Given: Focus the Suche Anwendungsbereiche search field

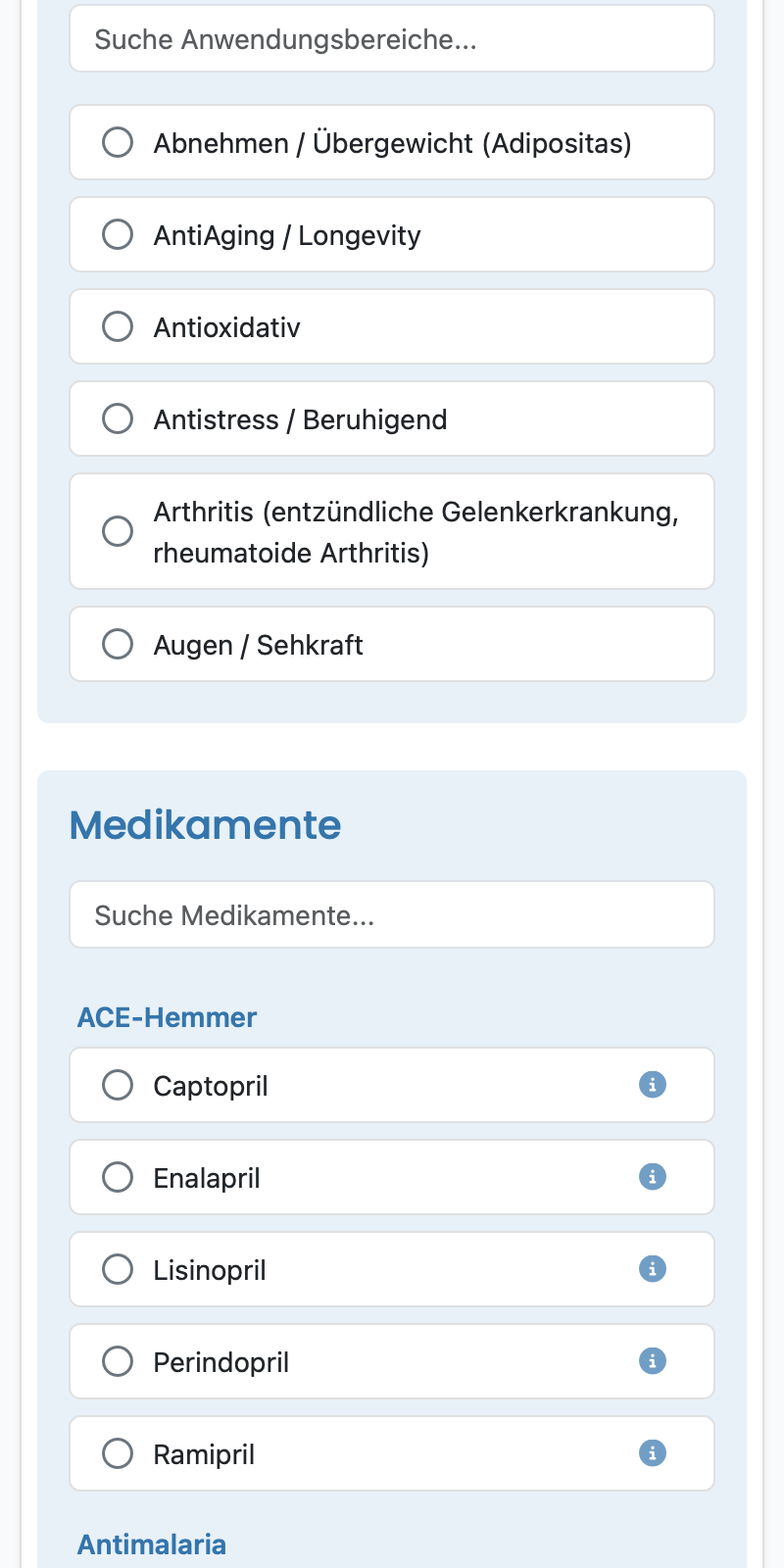Looking at the screenshot, I should pos(392,39).
